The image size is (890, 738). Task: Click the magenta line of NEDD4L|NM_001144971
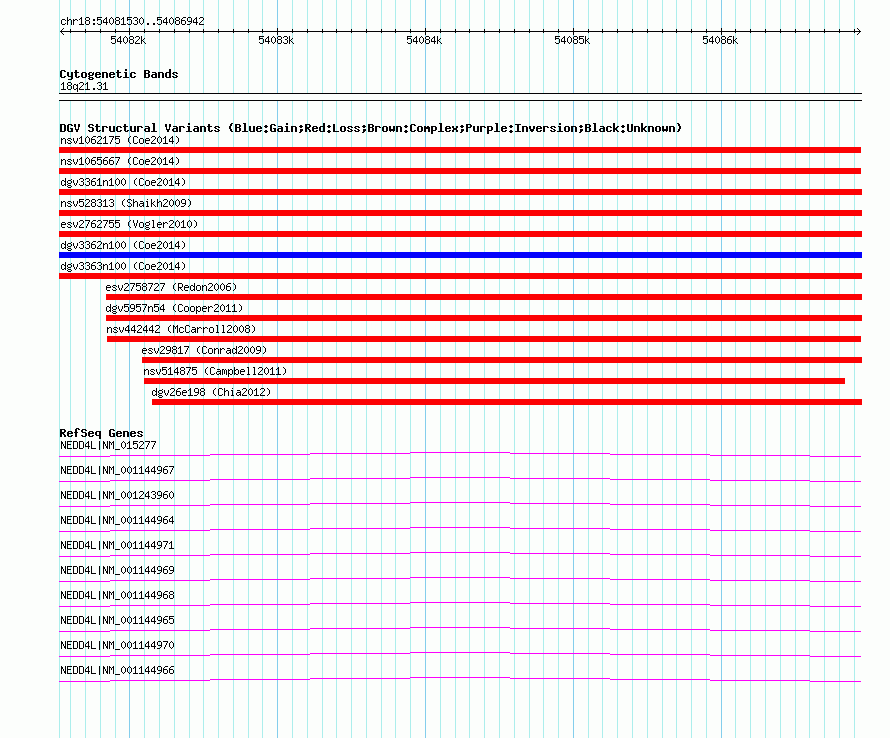pyautogui.click(x=460, y=554)
